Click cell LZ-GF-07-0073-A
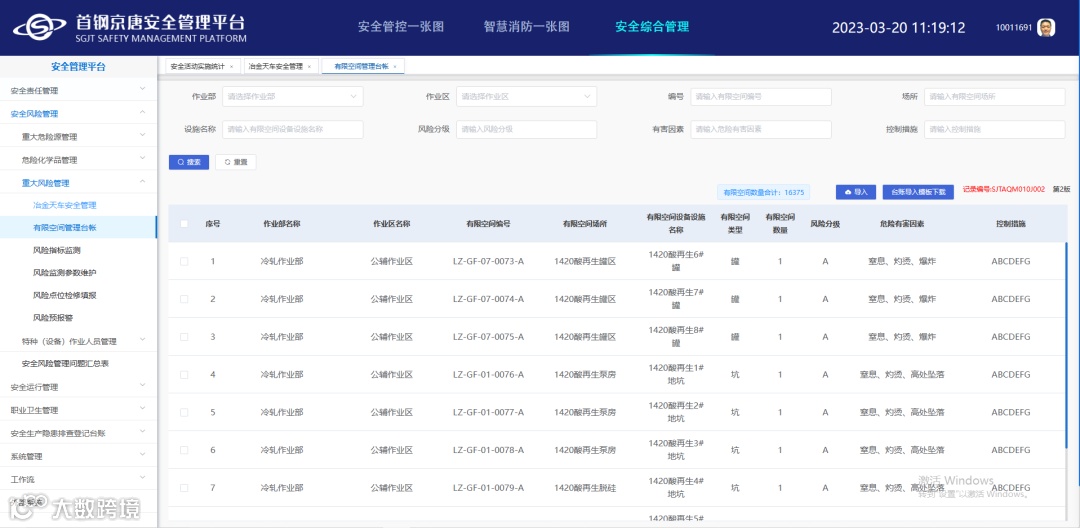Screen dimensions: 1080x528 tap(488, 262)
